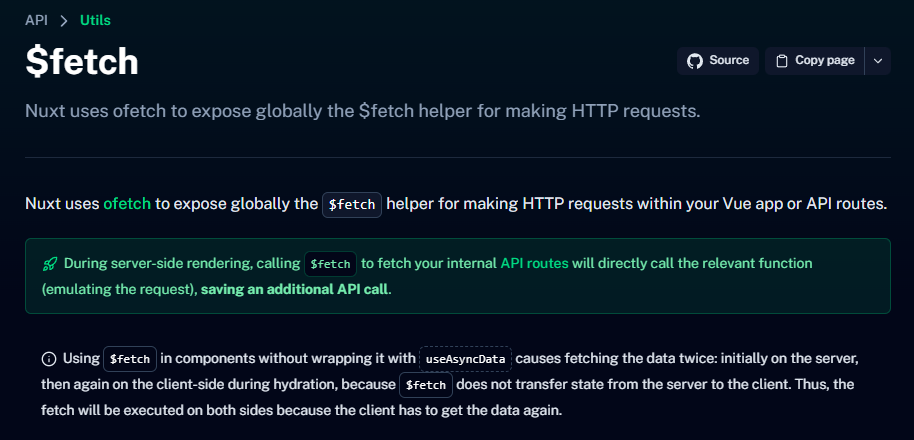The image size is (914, 440).
Task: Click the $fetch code badge in the intro sentence
Action: point(352,205)
